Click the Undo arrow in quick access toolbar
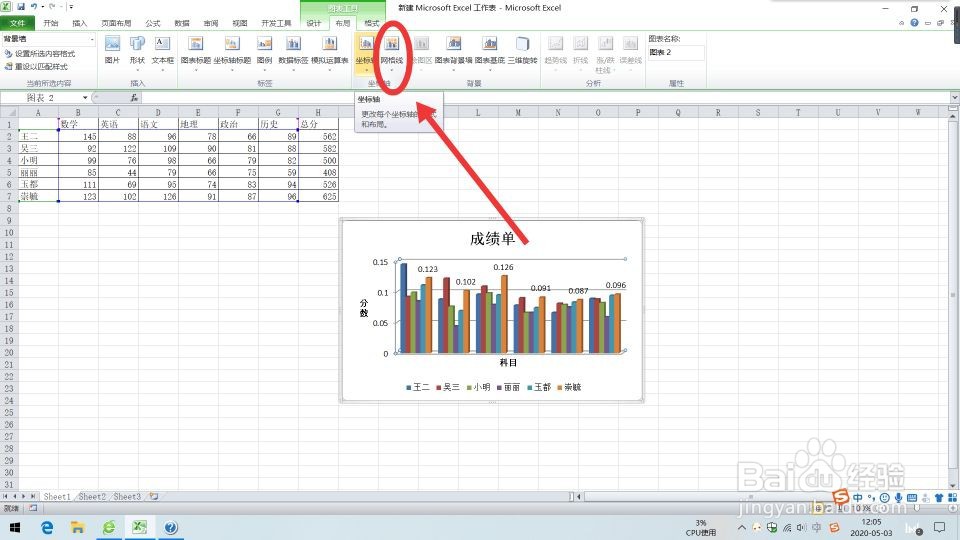The image size is (960, 540). pos(34,7)
